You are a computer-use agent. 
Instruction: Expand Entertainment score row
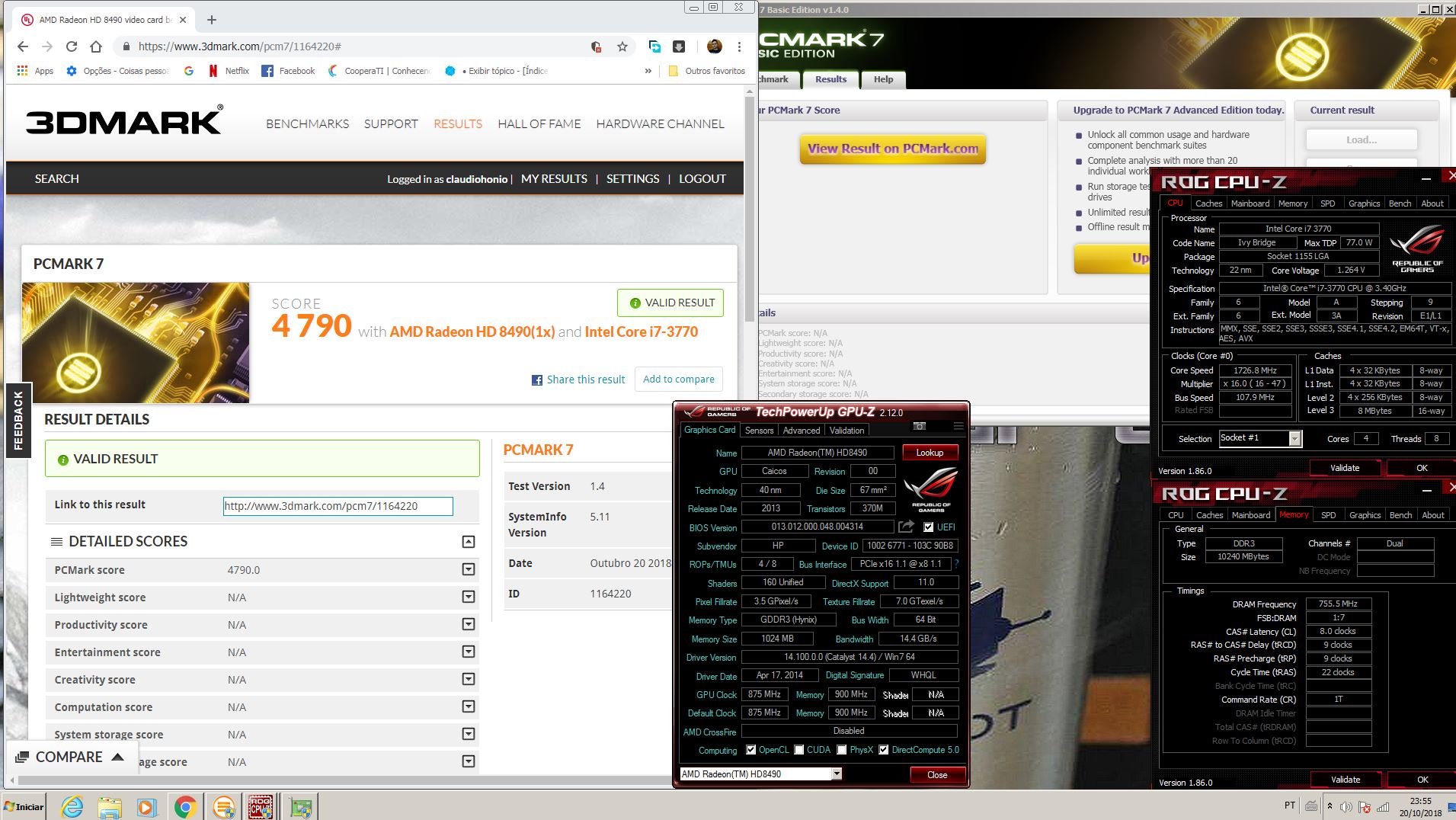click(469, 652)
